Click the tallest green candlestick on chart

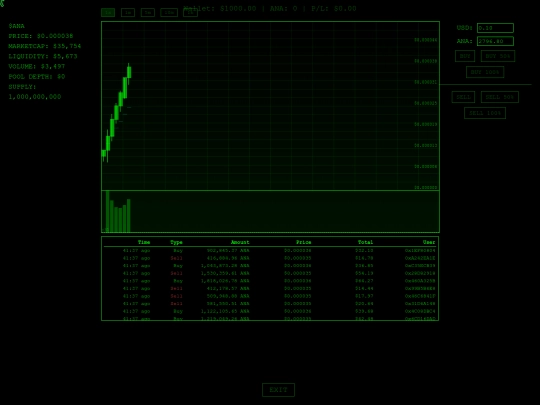[x=125, y=88]
